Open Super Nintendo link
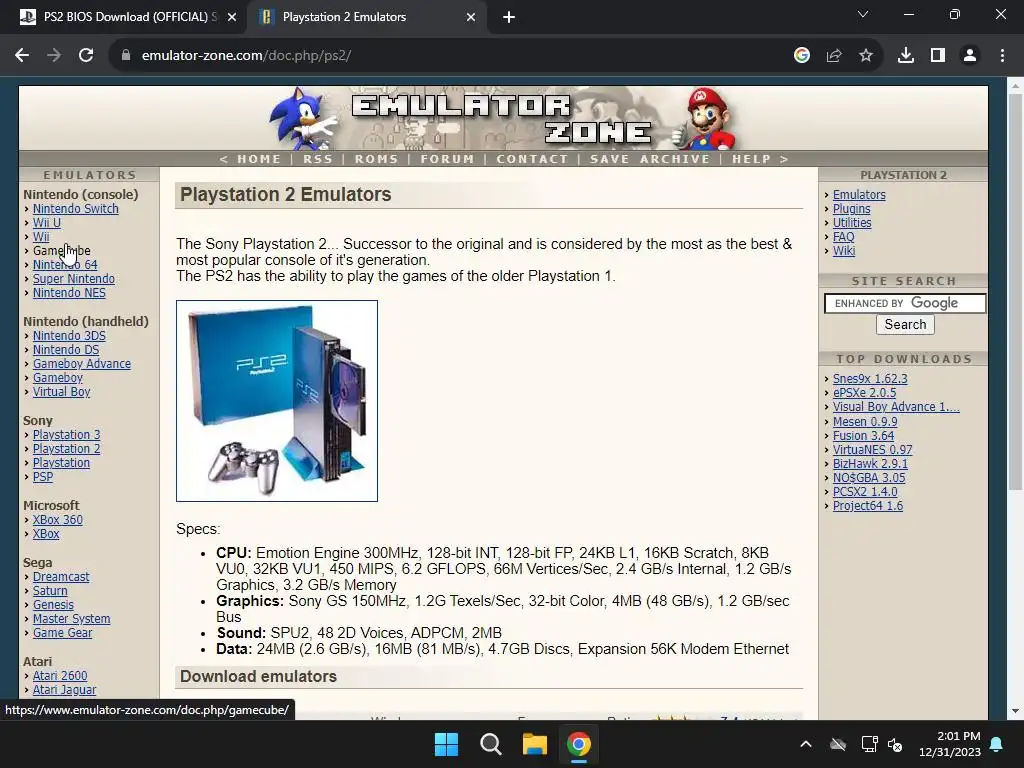 tap(74, 279)
